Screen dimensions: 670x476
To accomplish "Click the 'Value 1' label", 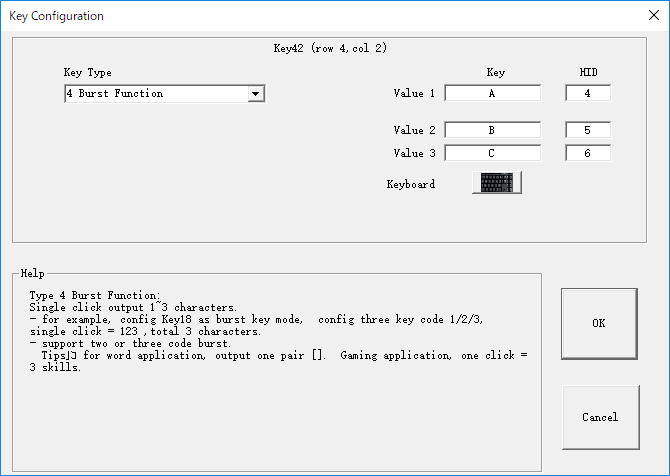I will pos(414,93).
